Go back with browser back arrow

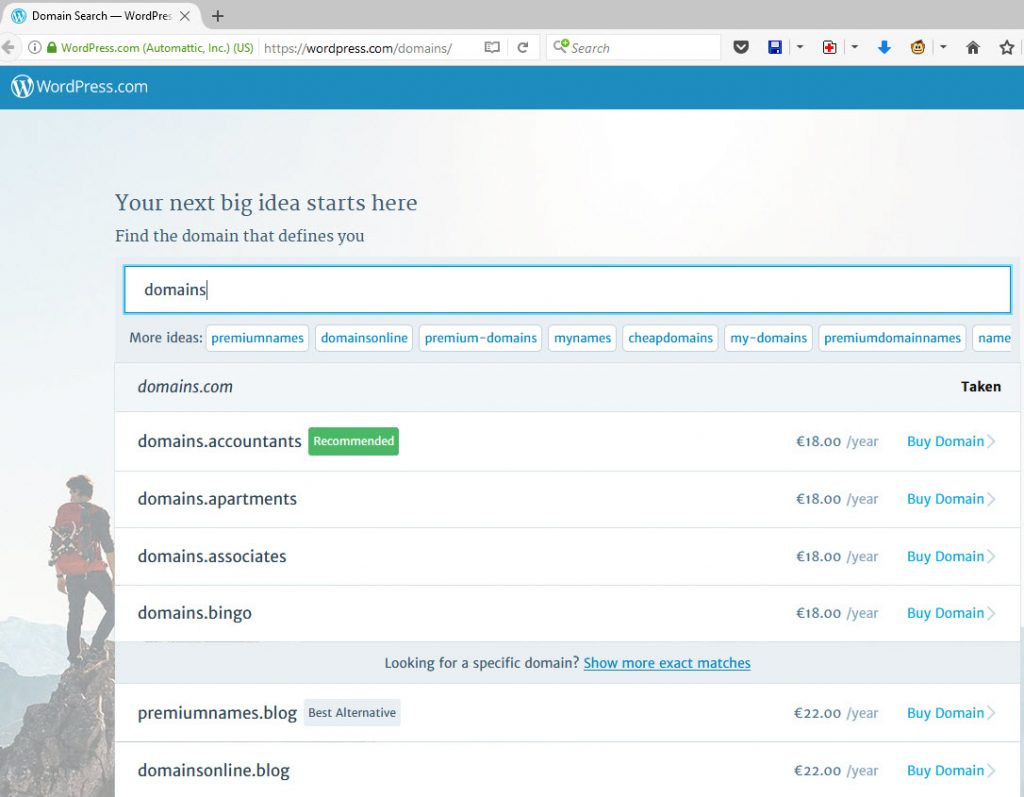pos(7,47)
